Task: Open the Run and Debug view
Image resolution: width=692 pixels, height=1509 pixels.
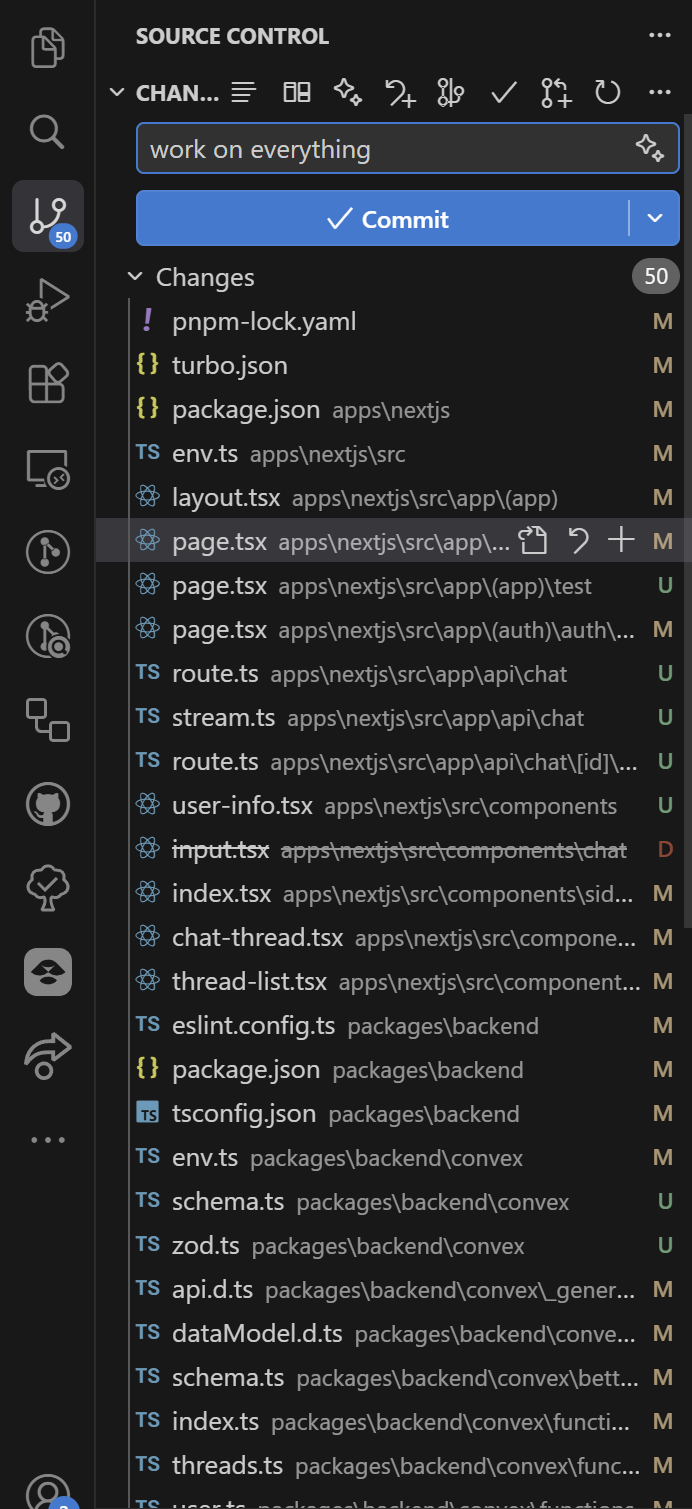Action: tap(47, 299)
